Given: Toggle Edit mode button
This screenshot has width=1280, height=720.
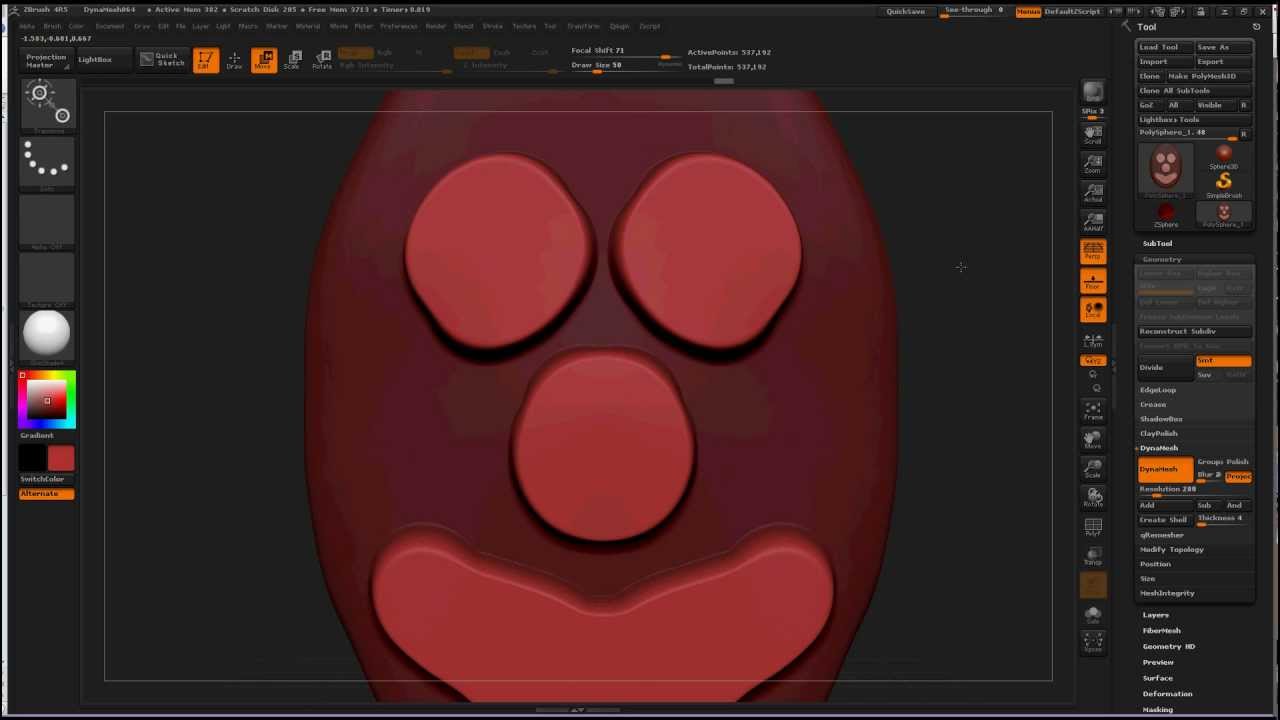Looking at the screenshot, I should coord(205,60).
